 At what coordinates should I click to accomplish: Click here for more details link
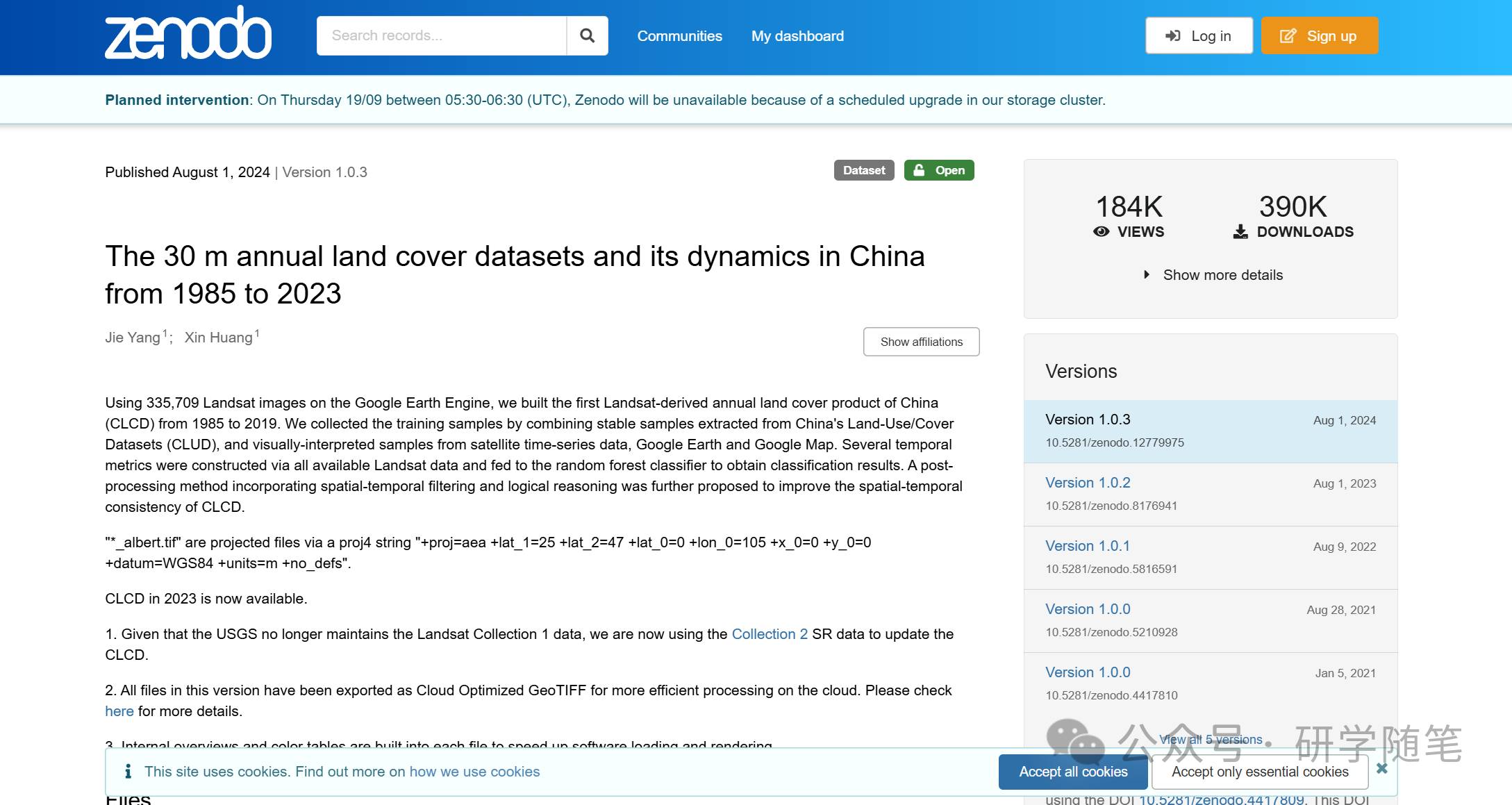[119, 712]
